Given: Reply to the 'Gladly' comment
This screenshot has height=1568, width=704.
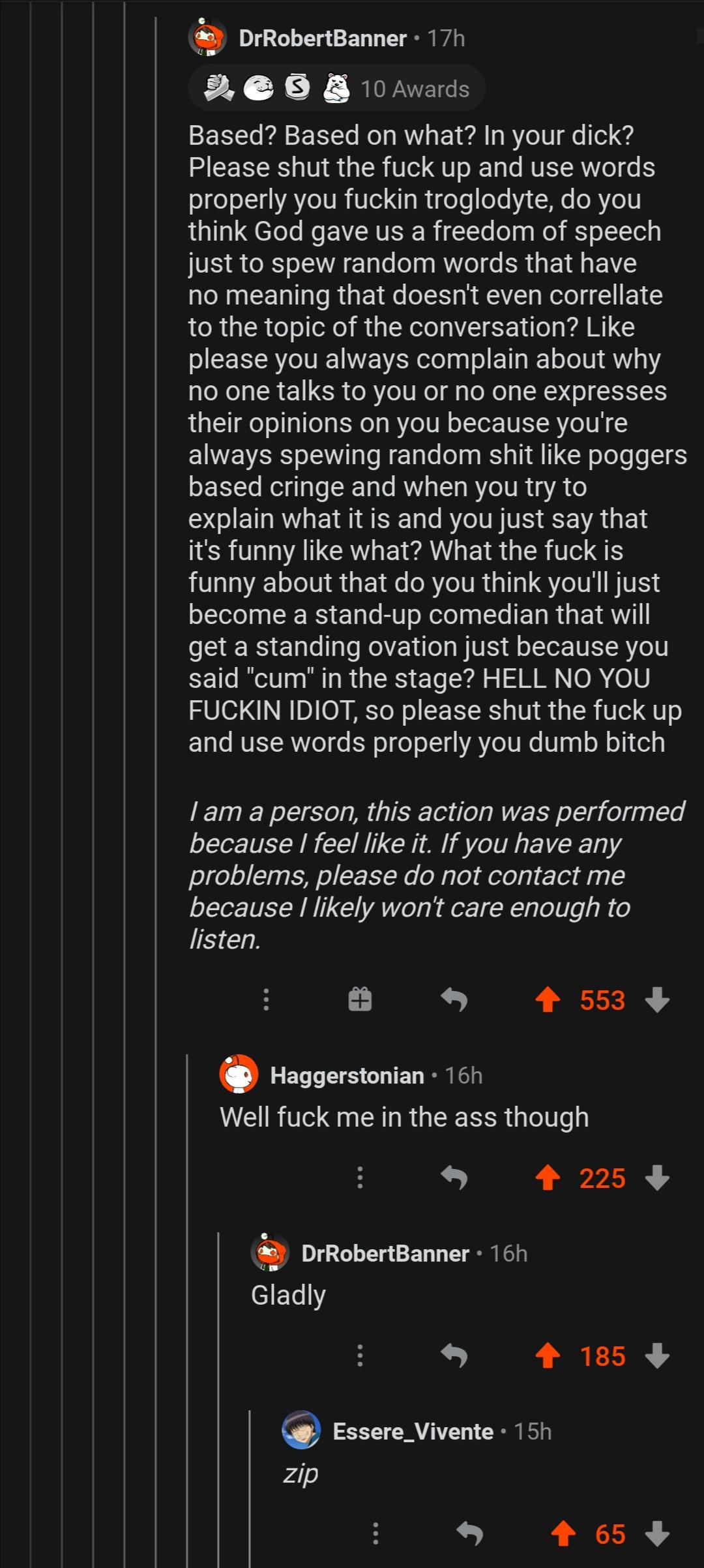Looking at the screenshot, I should click(454, 1355).
